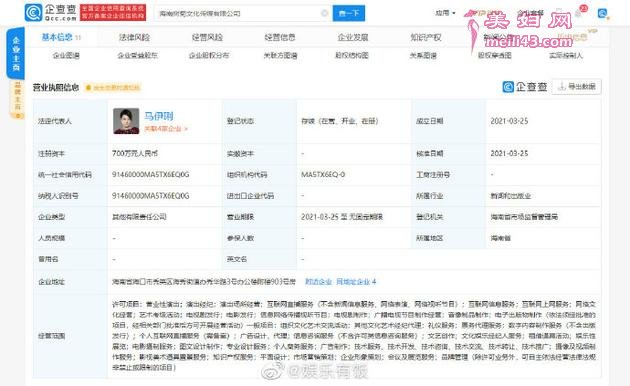This screenshot has width=630, height=386.
Task: Open the 企业股权分布 link
Action: click(209, 55)
